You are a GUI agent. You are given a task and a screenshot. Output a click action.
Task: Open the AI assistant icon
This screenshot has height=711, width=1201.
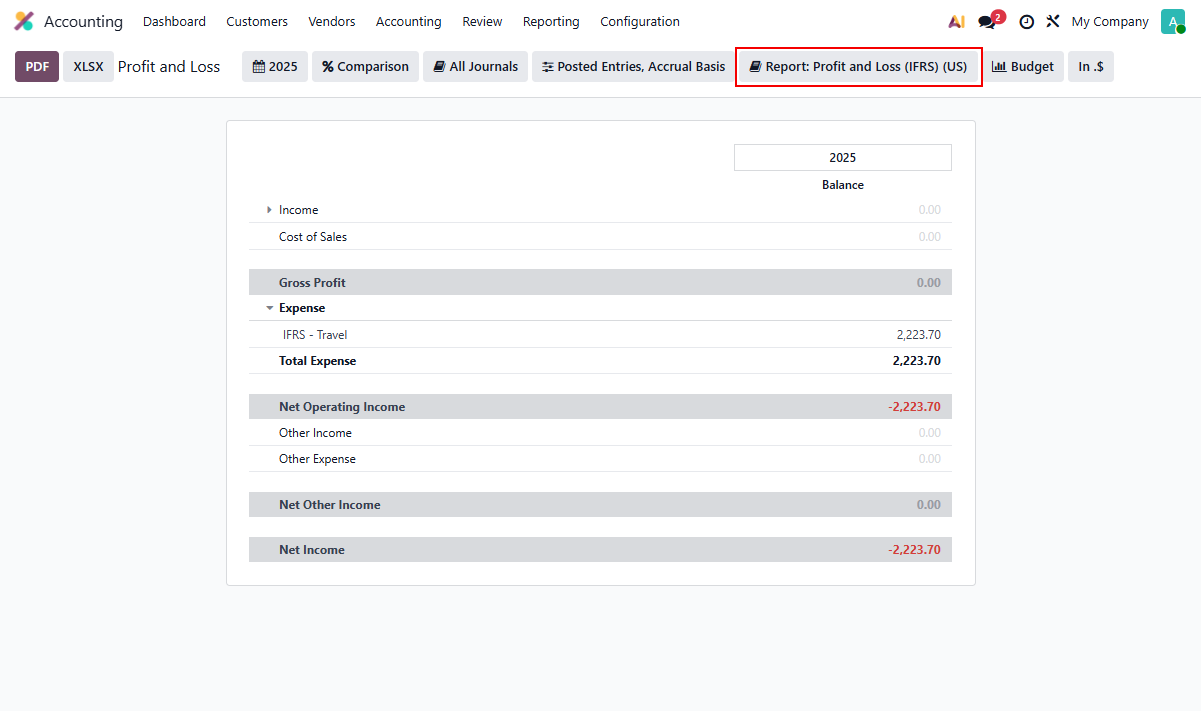956,21
